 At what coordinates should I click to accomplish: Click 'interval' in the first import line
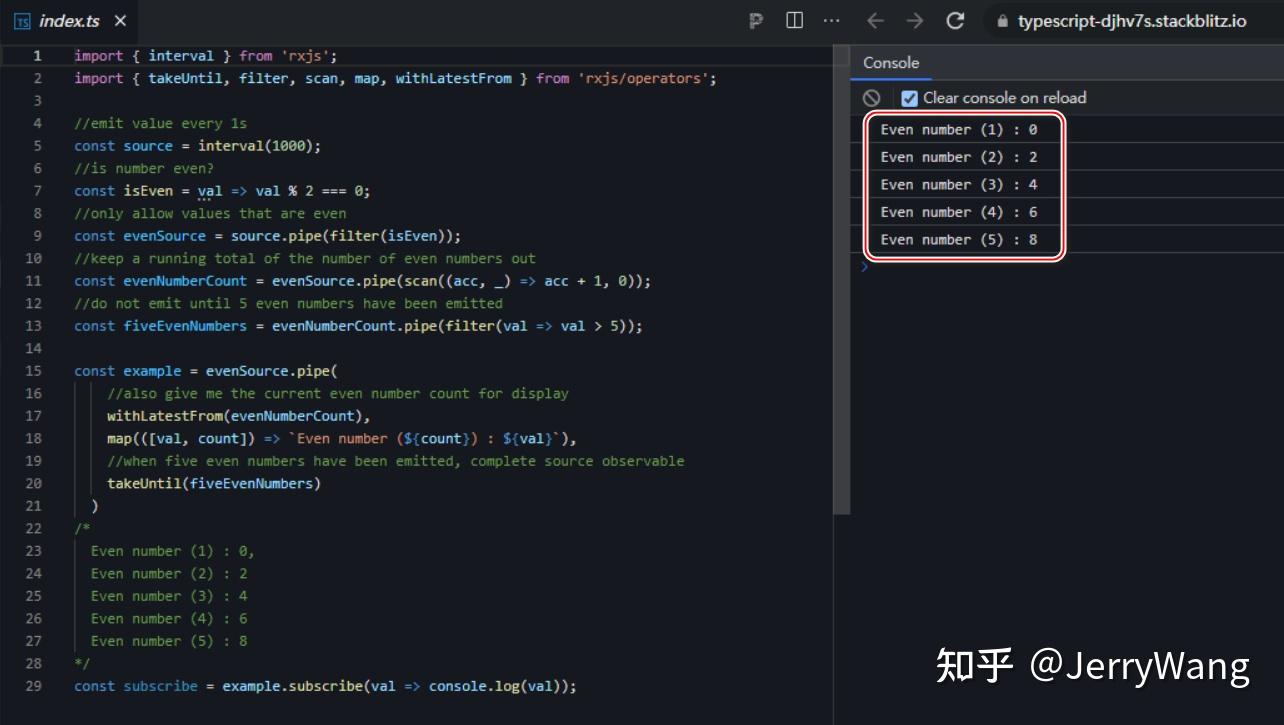pos(181,56)
